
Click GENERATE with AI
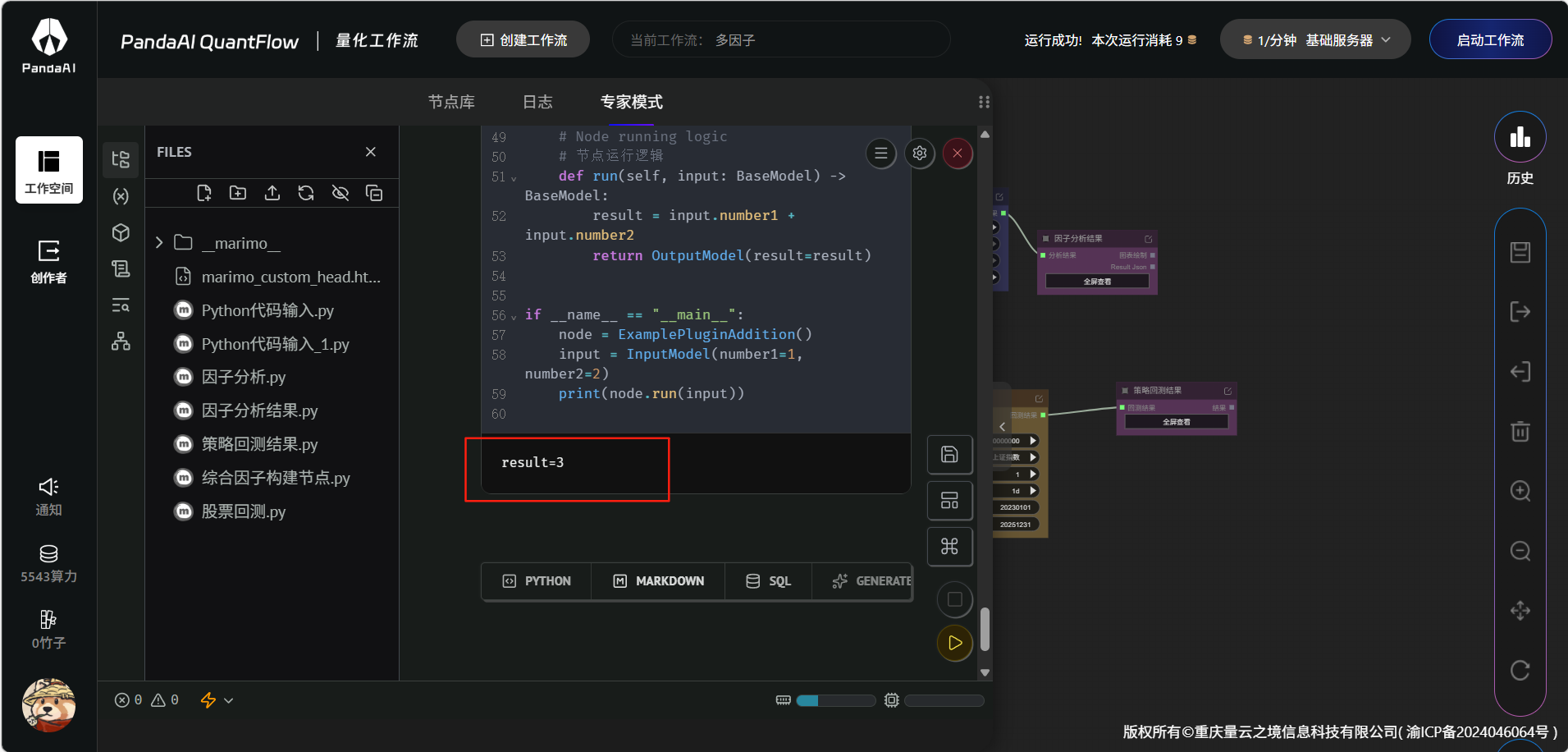coord(871,581)
